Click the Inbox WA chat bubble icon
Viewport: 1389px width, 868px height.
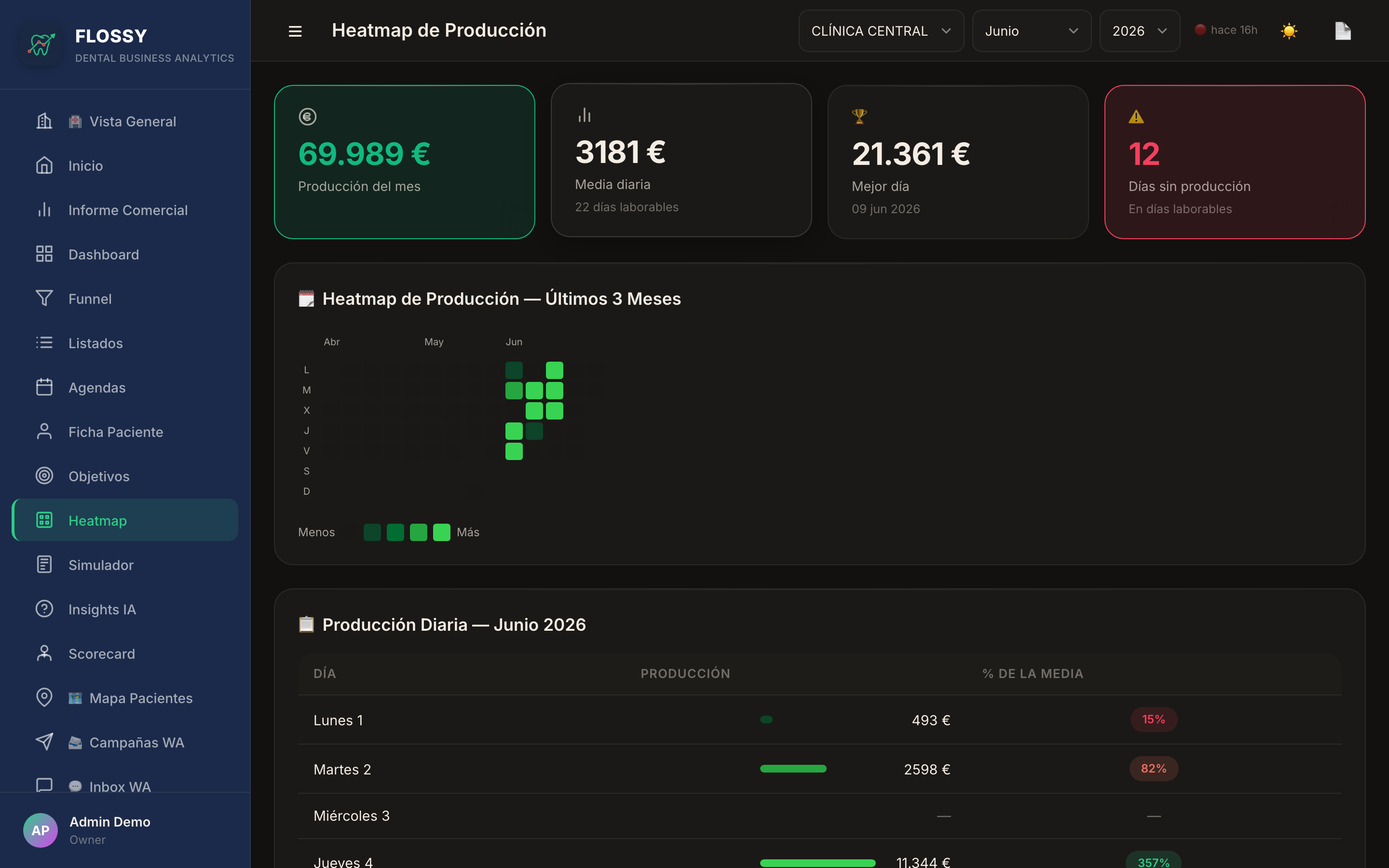point(44,785)
